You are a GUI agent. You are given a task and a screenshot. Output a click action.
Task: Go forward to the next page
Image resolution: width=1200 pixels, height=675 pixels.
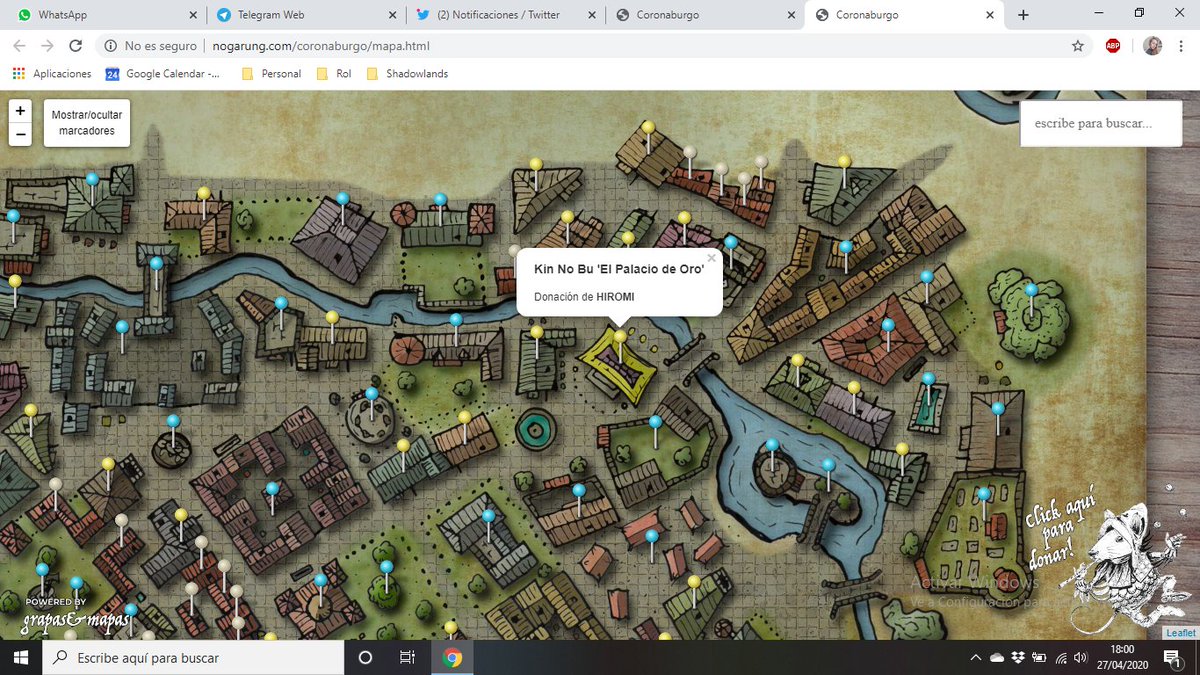click(x=47, y=46)
